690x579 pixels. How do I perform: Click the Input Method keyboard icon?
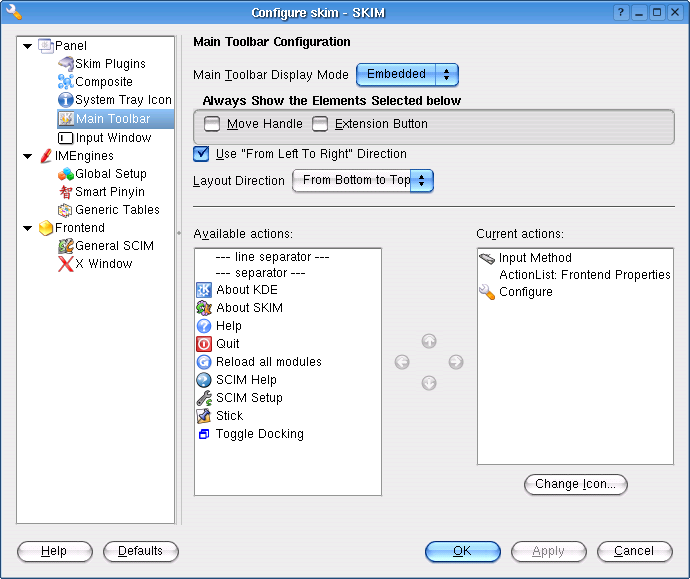[487, 258]
